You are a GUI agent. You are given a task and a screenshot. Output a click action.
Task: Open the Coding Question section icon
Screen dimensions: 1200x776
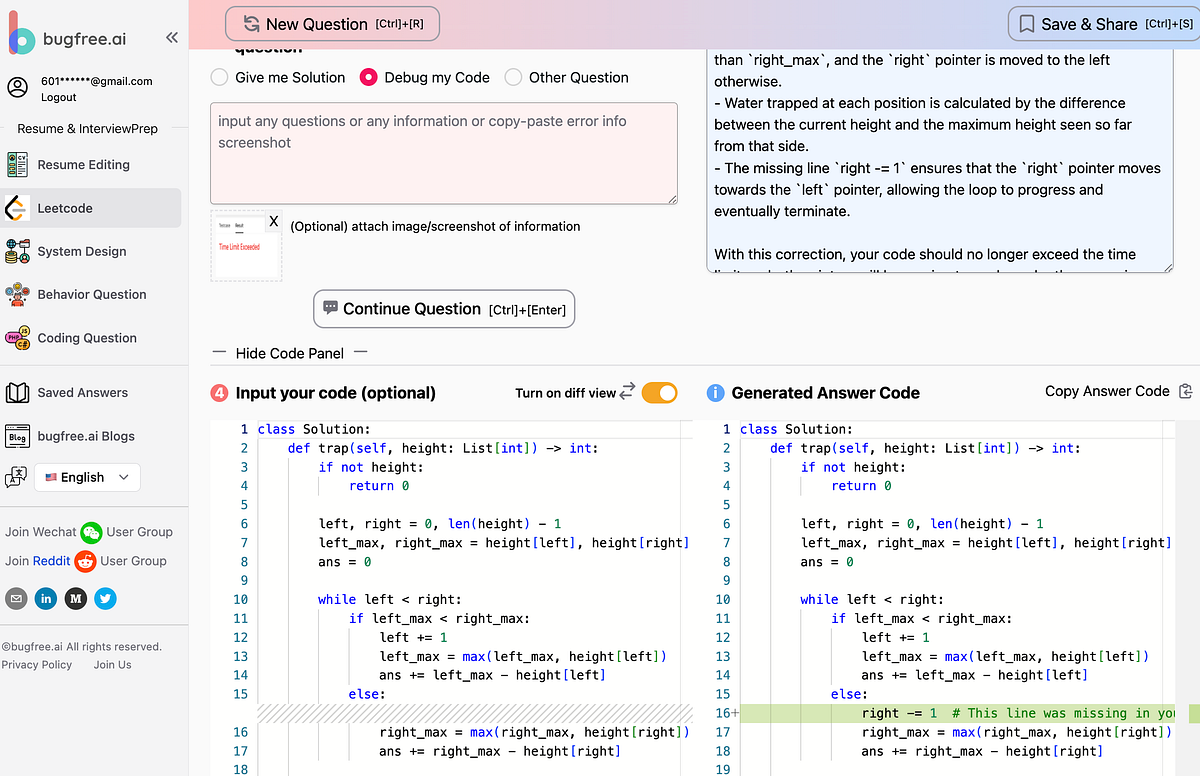click(x=17, y=338)
